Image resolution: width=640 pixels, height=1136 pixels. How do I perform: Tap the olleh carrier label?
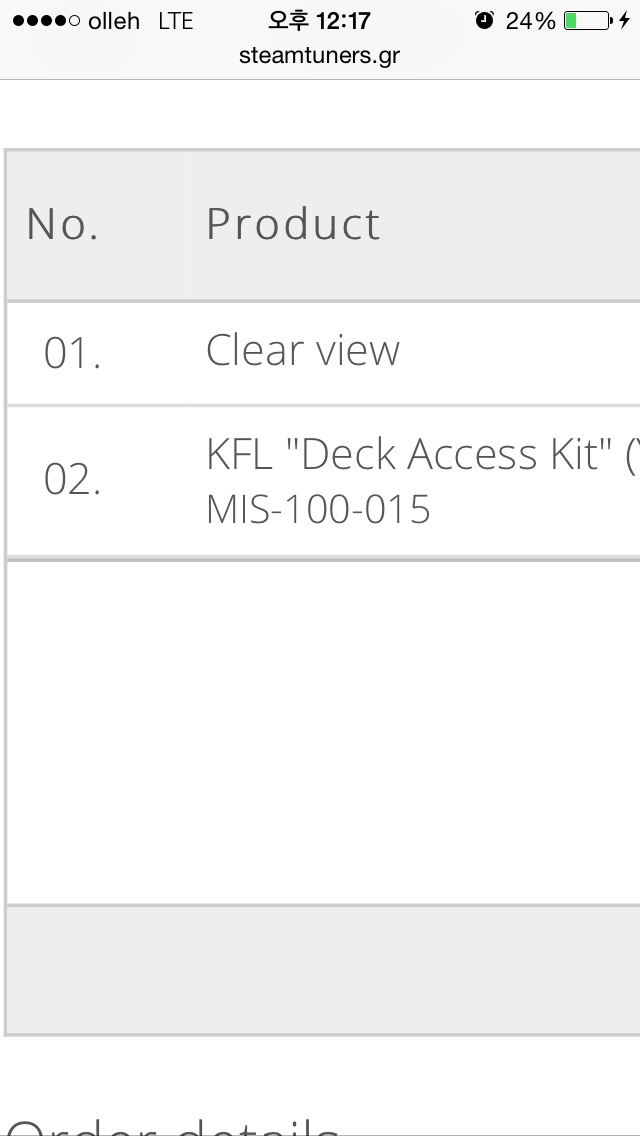[114, 21]
